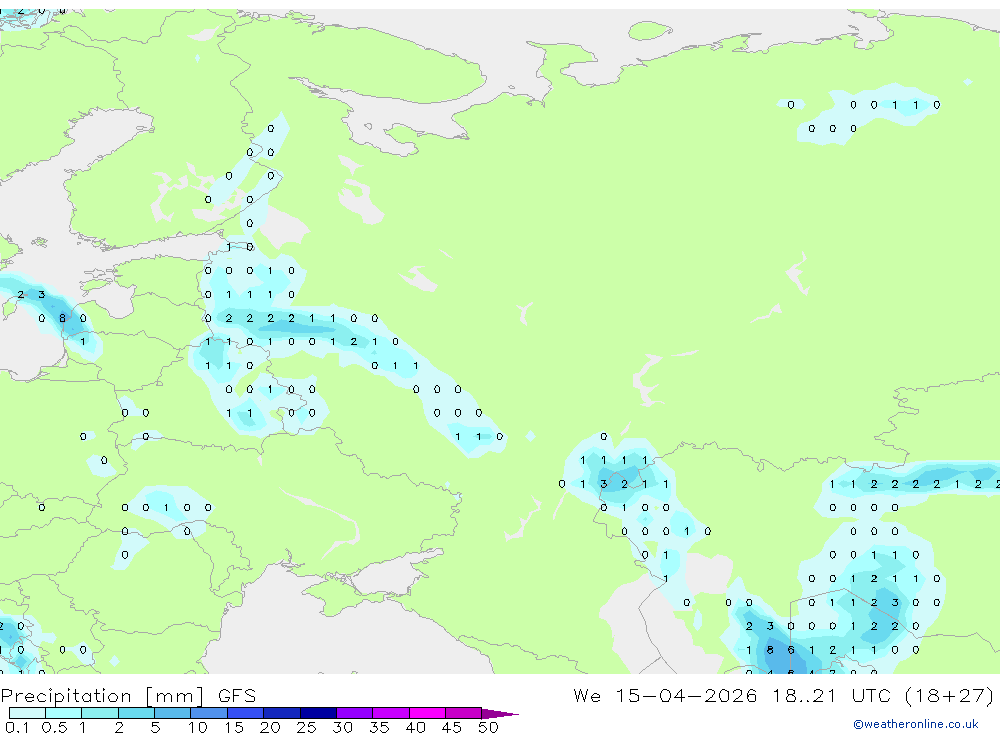Viewport: 1000px width, 733px height.
Task: Click the '8' in western '0 8 0' row
Action: 62,318
